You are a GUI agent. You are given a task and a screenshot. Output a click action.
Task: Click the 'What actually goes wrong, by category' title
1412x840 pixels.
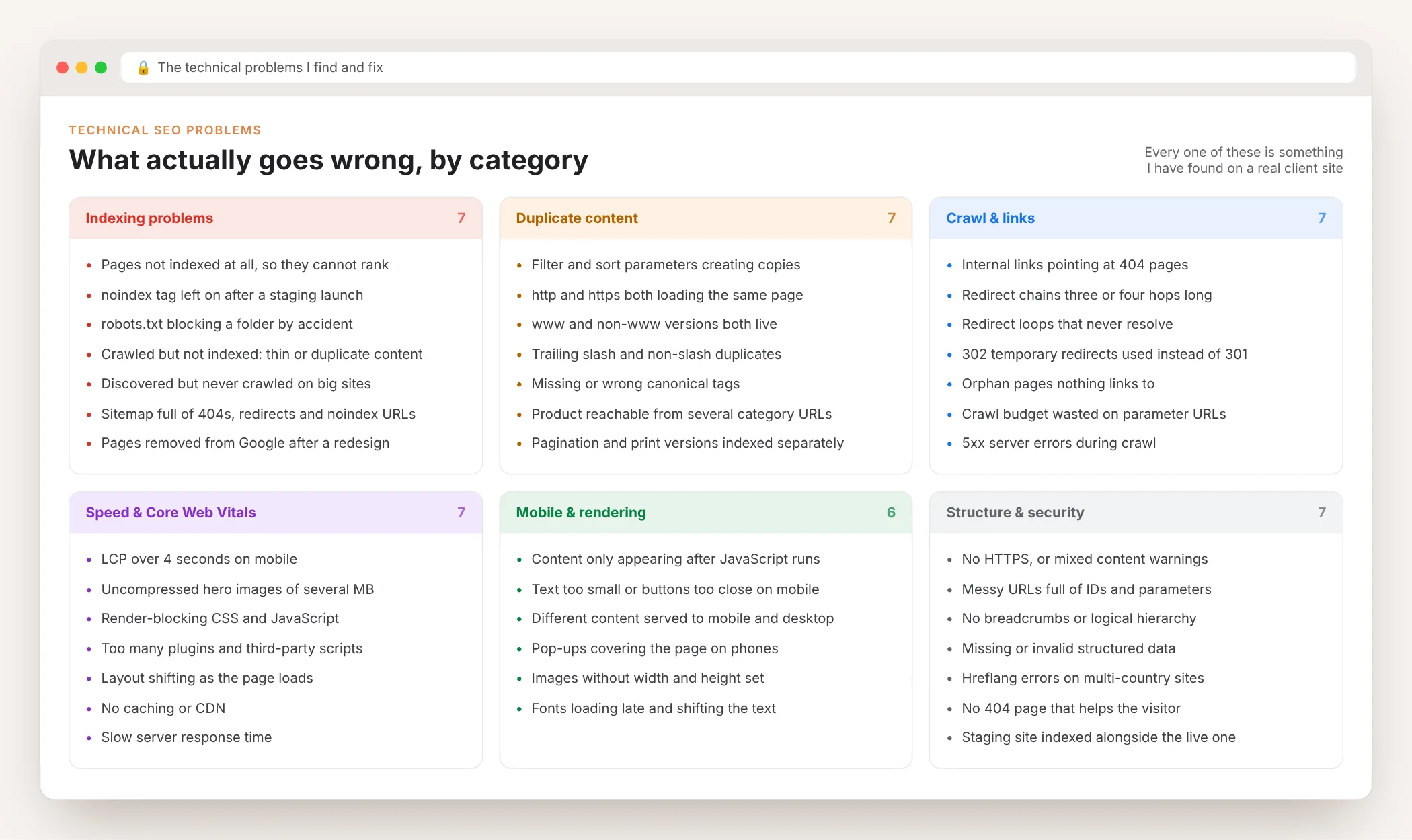coord(328,160)
